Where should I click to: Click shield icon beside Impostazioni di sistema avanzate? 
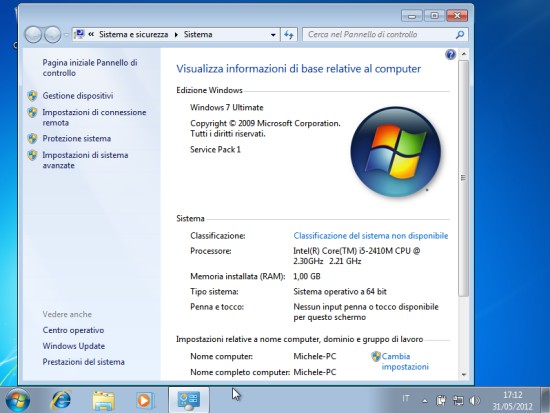click(x=33, y=155)
